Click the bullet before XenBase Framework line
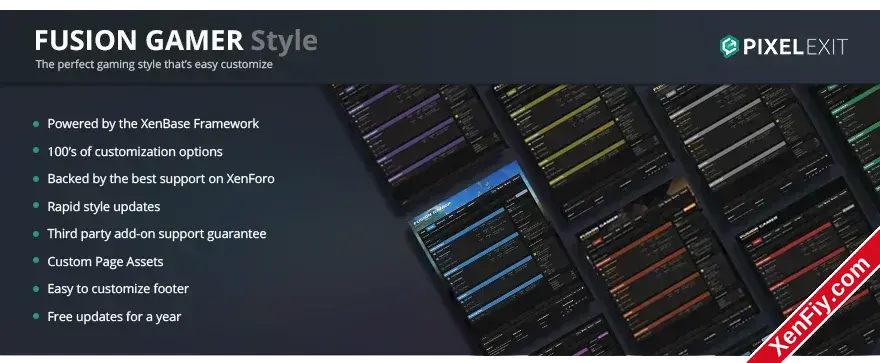 tap(36, 123)
